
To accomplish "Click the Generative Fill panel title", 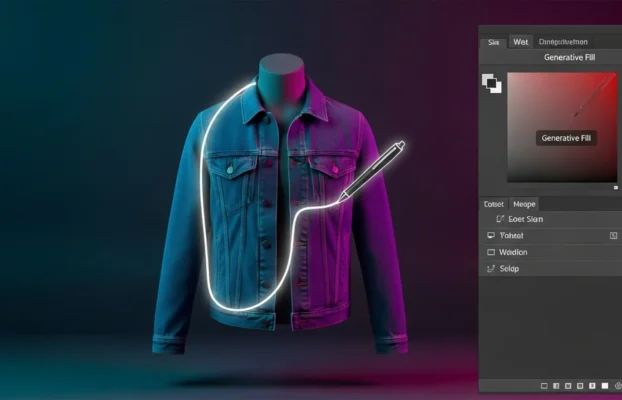I will click(x=569, y=57).
